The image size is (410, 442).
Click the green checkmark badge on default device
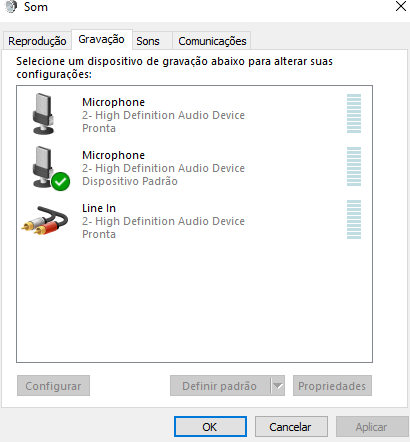click(x=61, y=182)
